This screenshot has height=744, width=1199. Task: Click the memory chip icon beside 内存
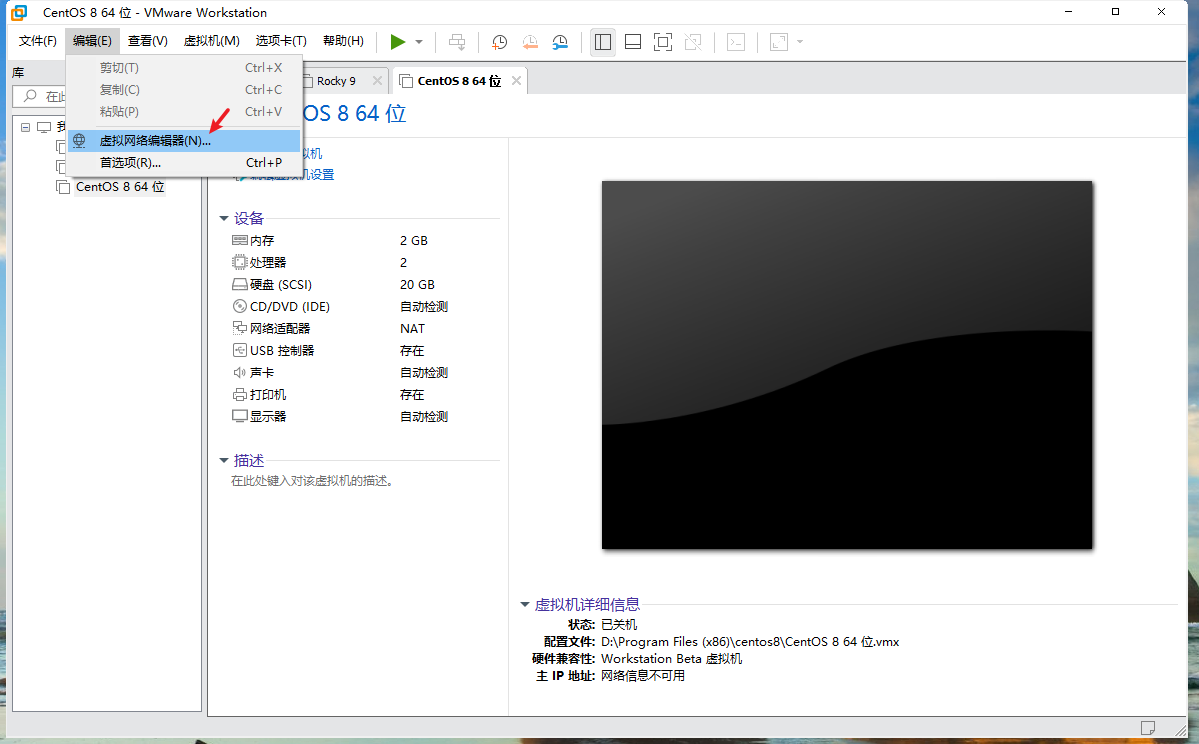(x=239, y=240)
